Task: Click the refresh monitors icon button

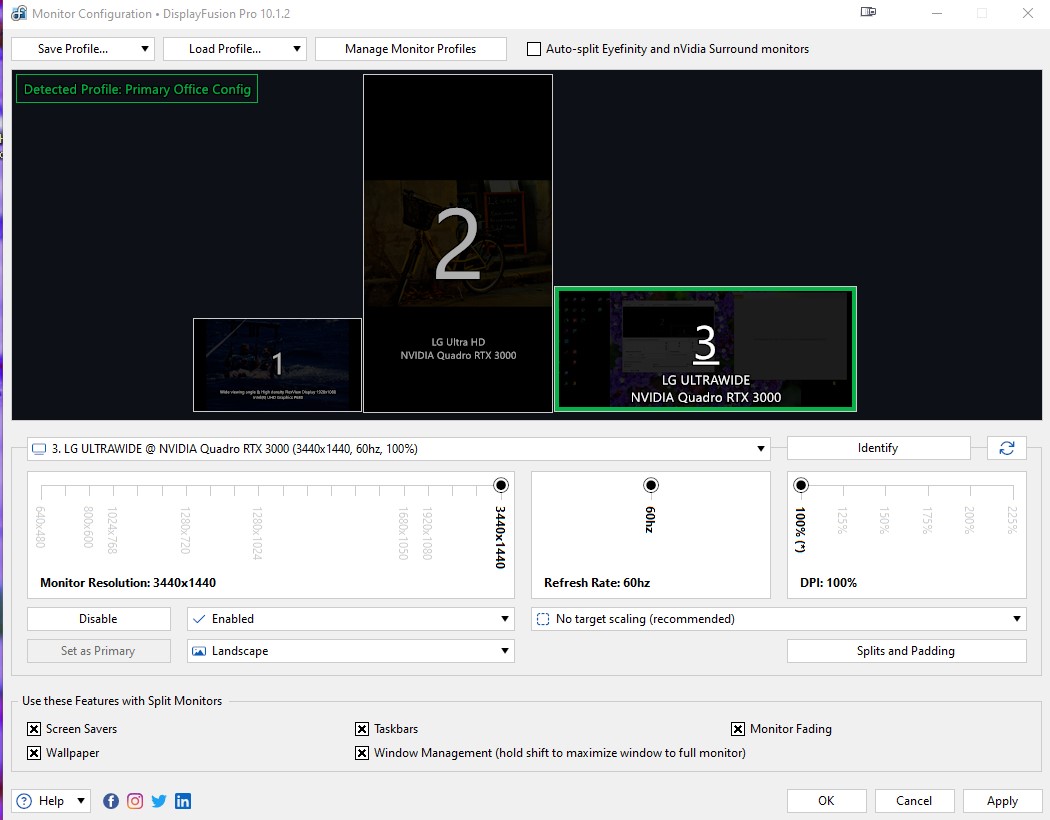Action: click(x=1006, y=449)
